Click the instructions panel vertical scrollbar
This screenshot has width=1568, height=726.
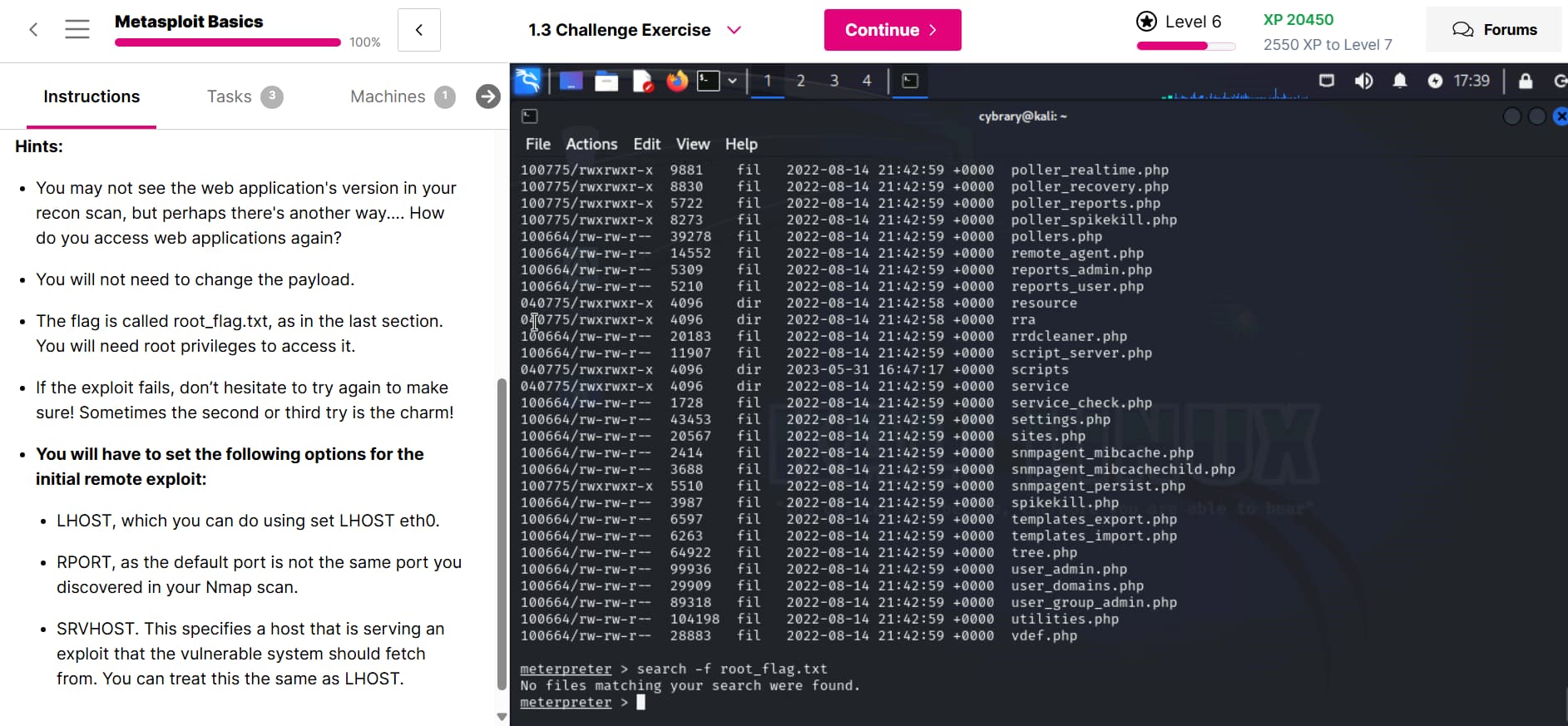click(502, 532)
